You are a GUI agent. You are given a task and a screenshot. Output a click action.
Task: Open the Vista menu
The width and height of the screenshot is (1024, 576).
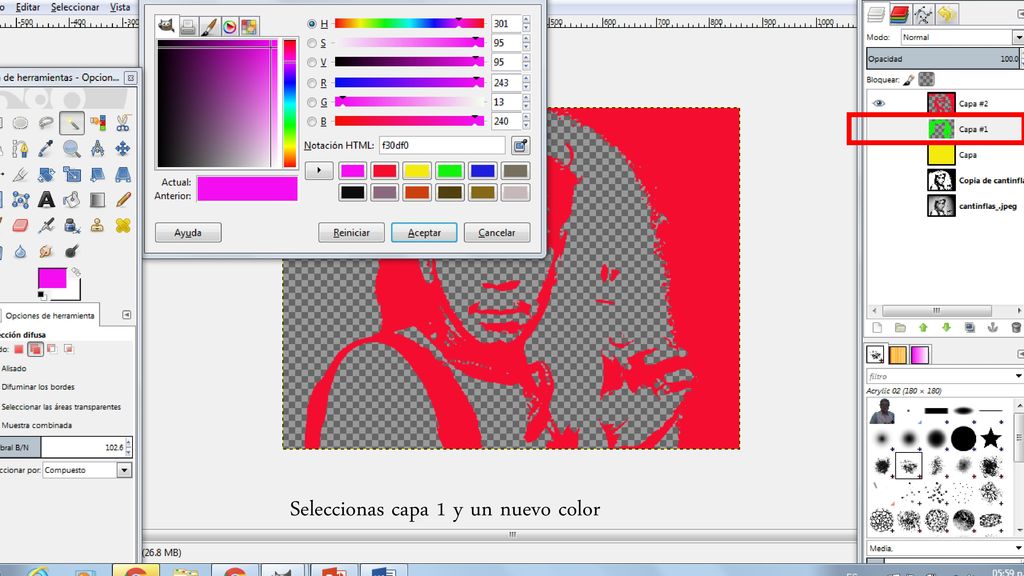[120, 7]
